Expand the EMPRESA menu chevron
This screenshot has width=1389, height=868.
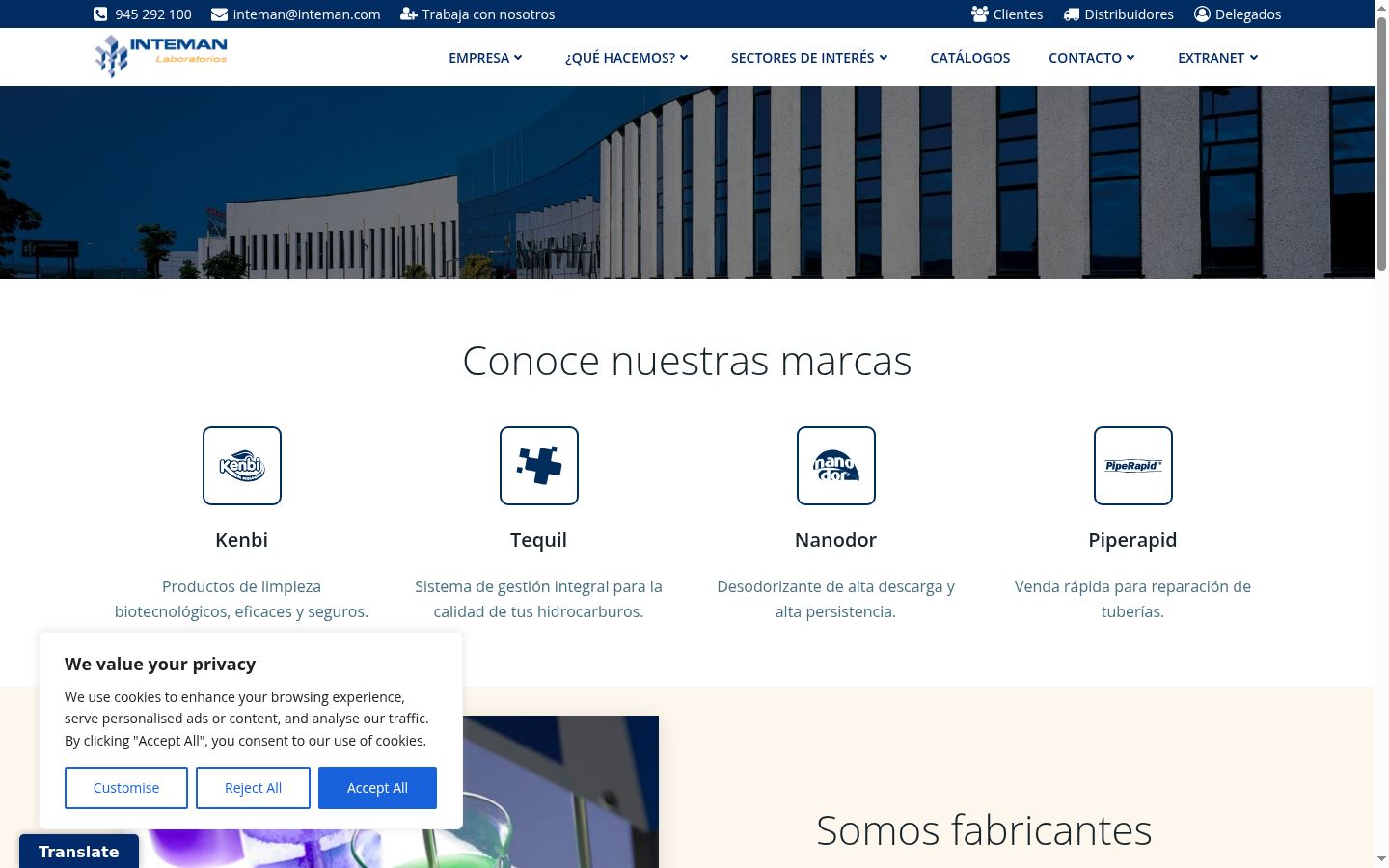tap(518, 58)
